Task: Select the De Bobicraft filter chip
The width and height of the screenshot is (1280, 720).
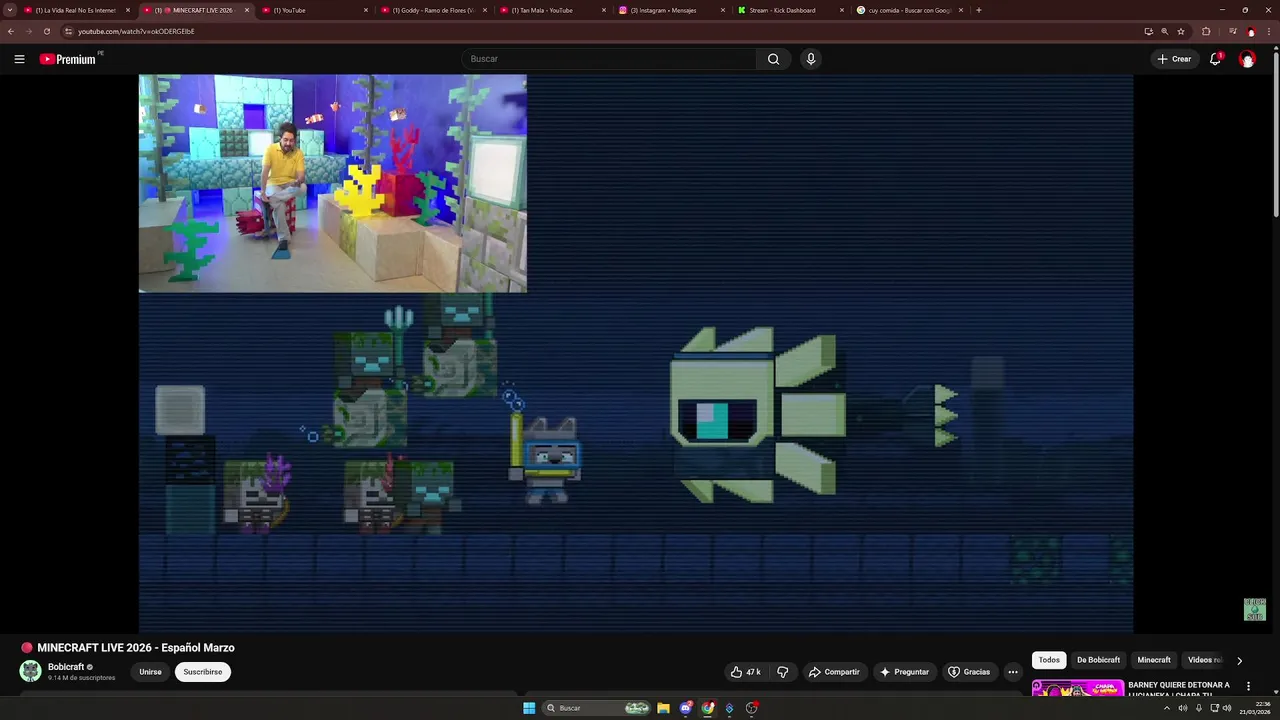Action: (1098, 660)
